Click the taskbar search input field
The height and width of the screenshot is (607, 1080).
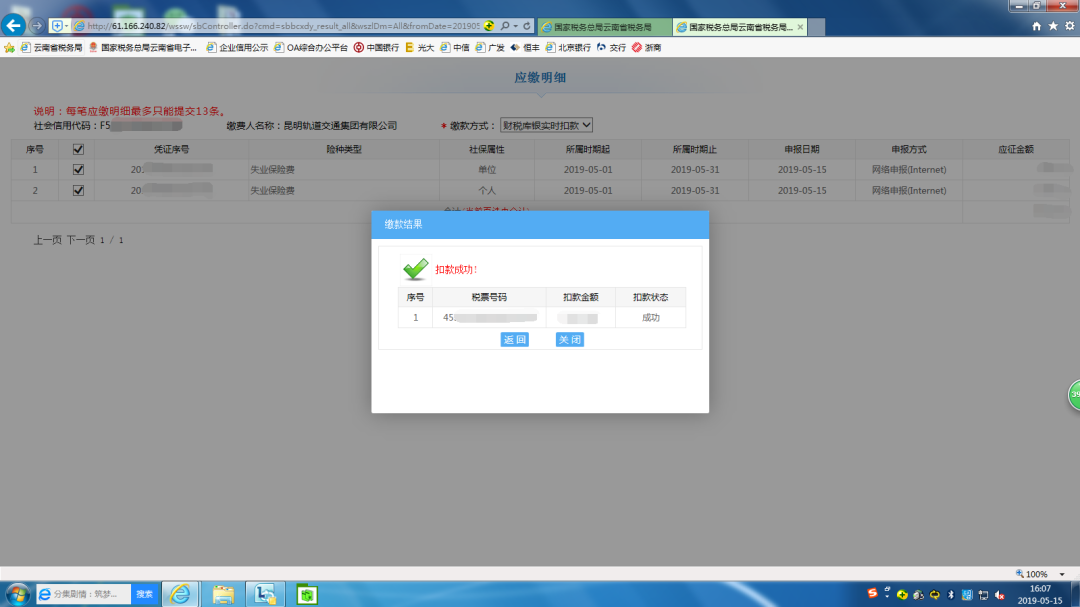click(x=84, y=594)
